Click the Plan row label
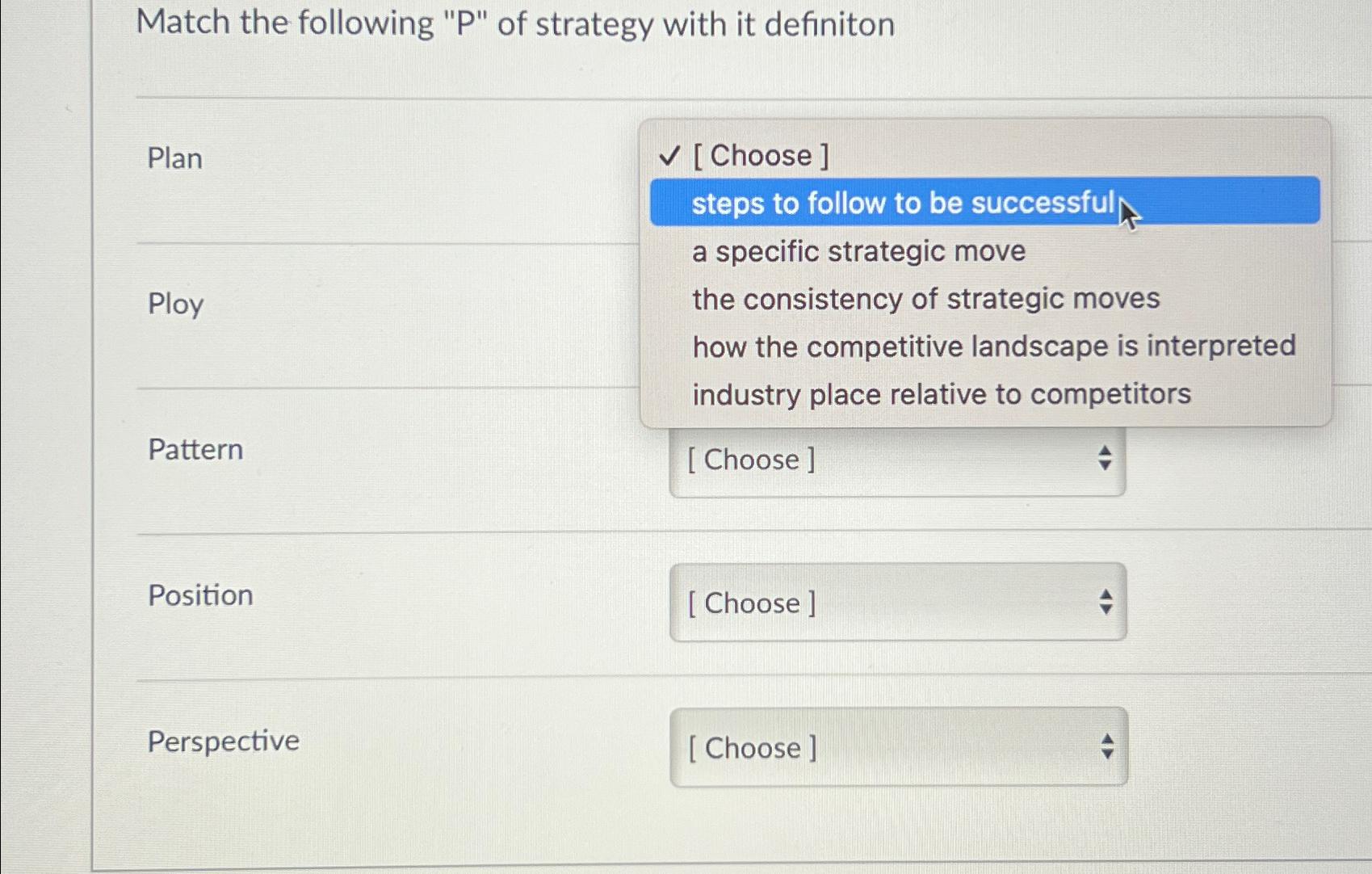 click(174, 158)
